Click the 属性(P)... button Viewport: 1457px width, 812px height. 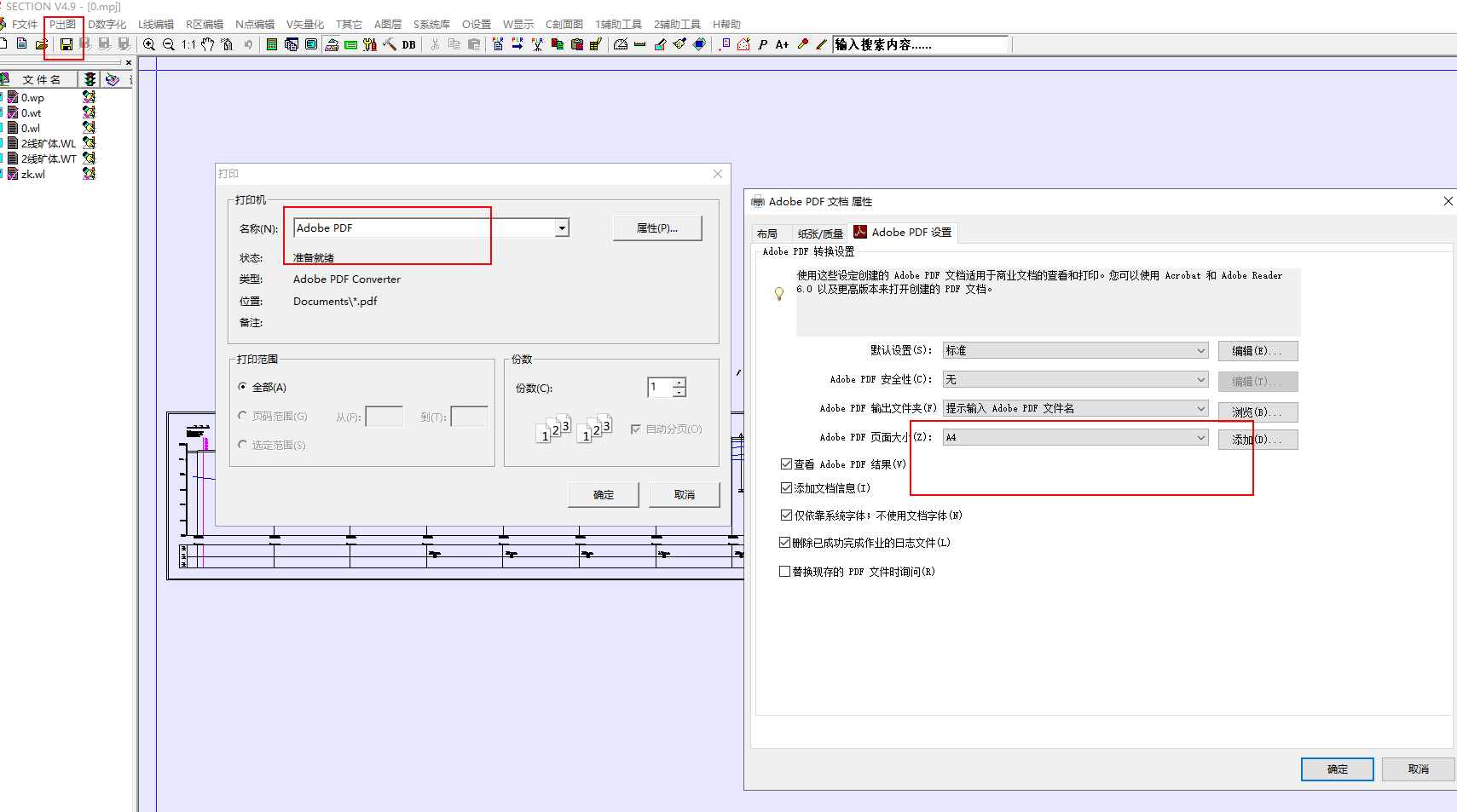point(657,228)
